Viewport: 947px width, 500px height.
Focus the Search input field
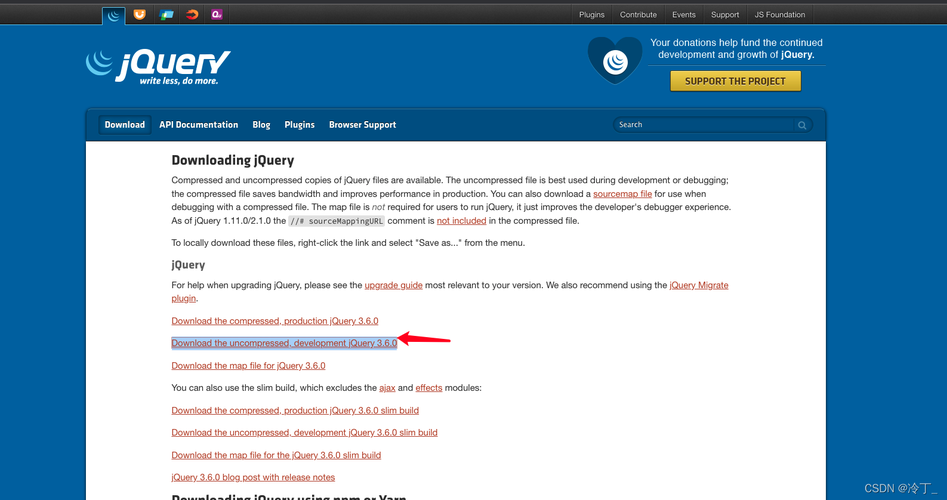point(705,124)
